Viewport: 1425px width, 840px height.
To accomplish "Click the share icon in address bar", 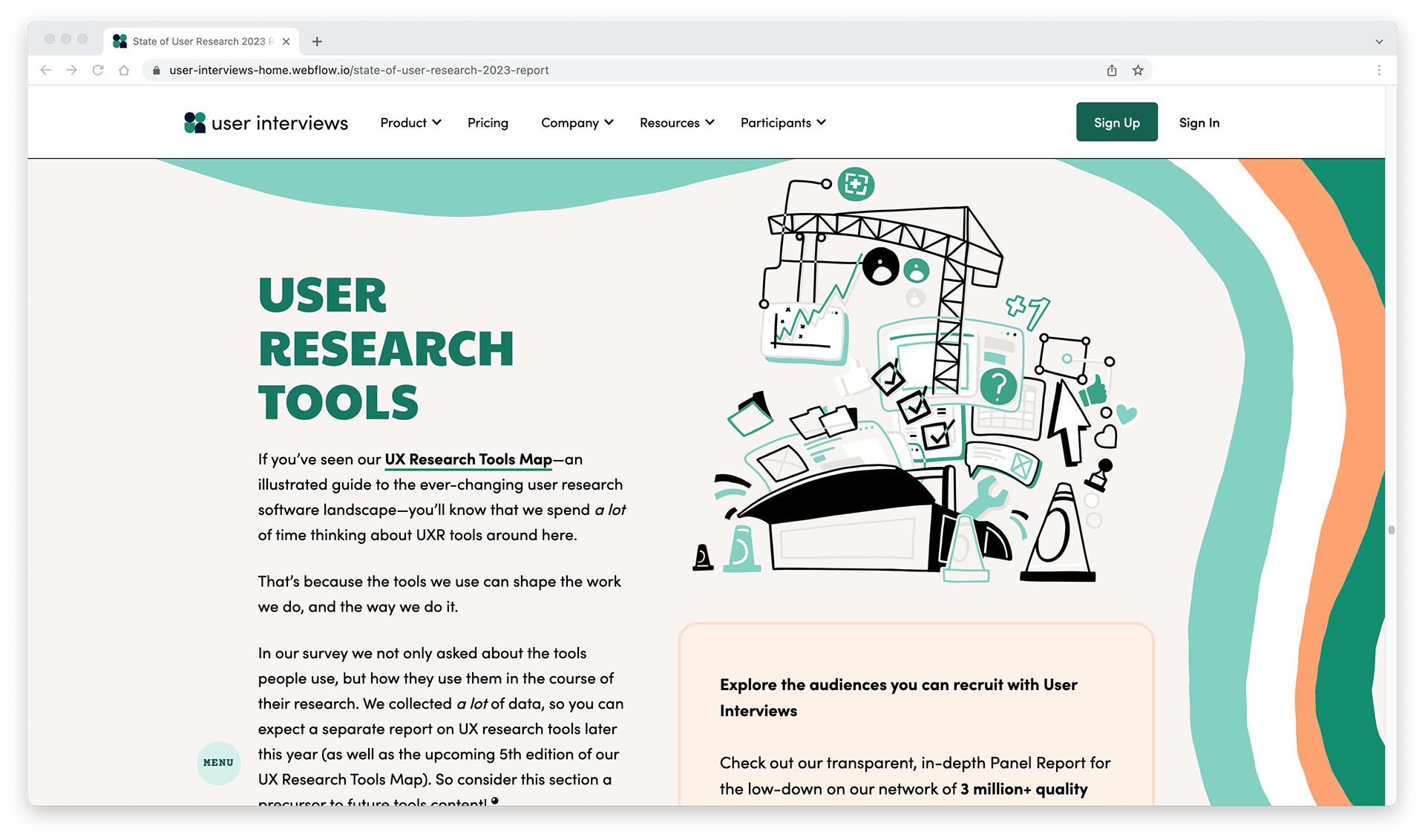I will click(1112, 70).
